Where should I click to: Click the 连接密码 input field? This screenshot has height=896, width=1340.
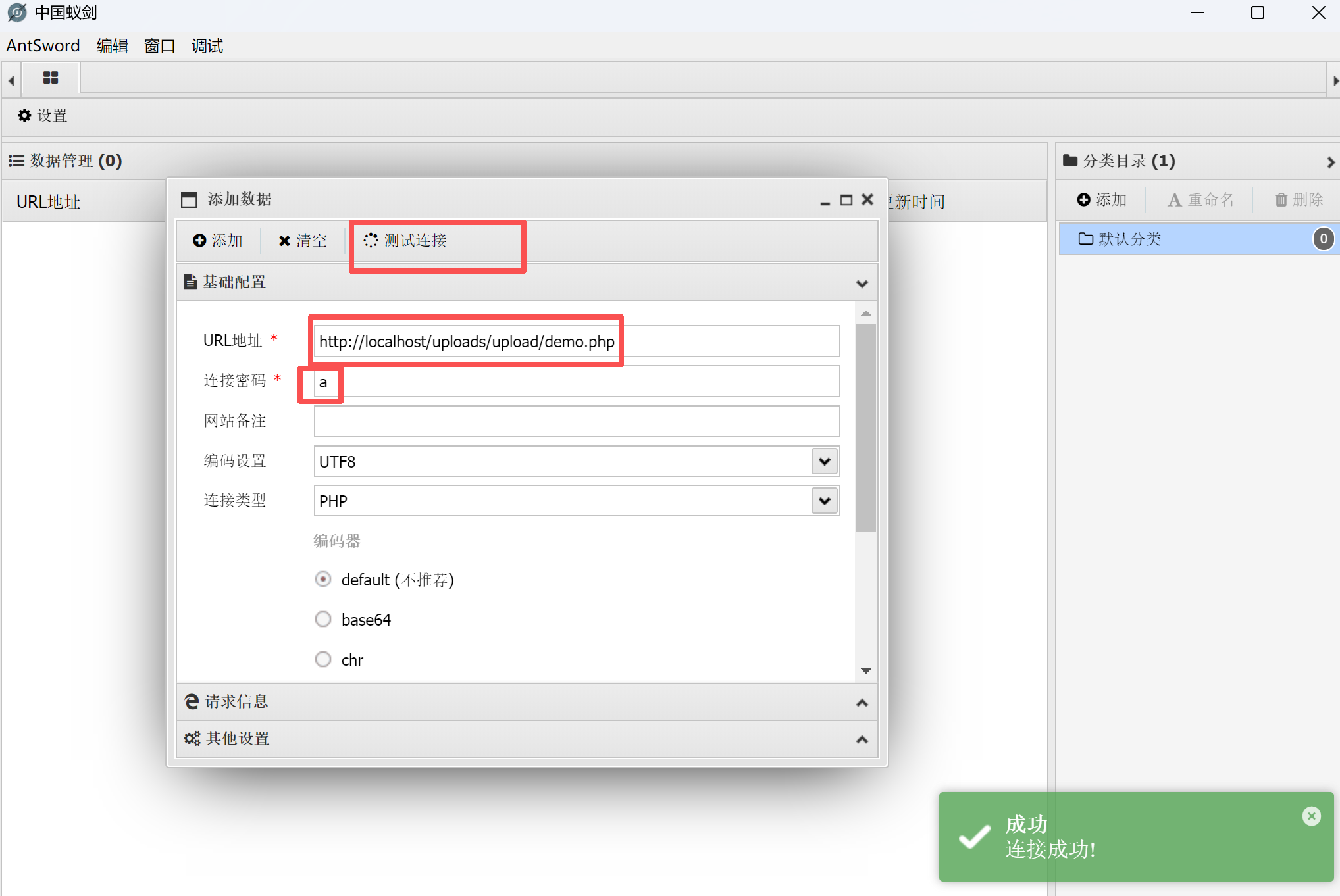(x=577, y=382)
